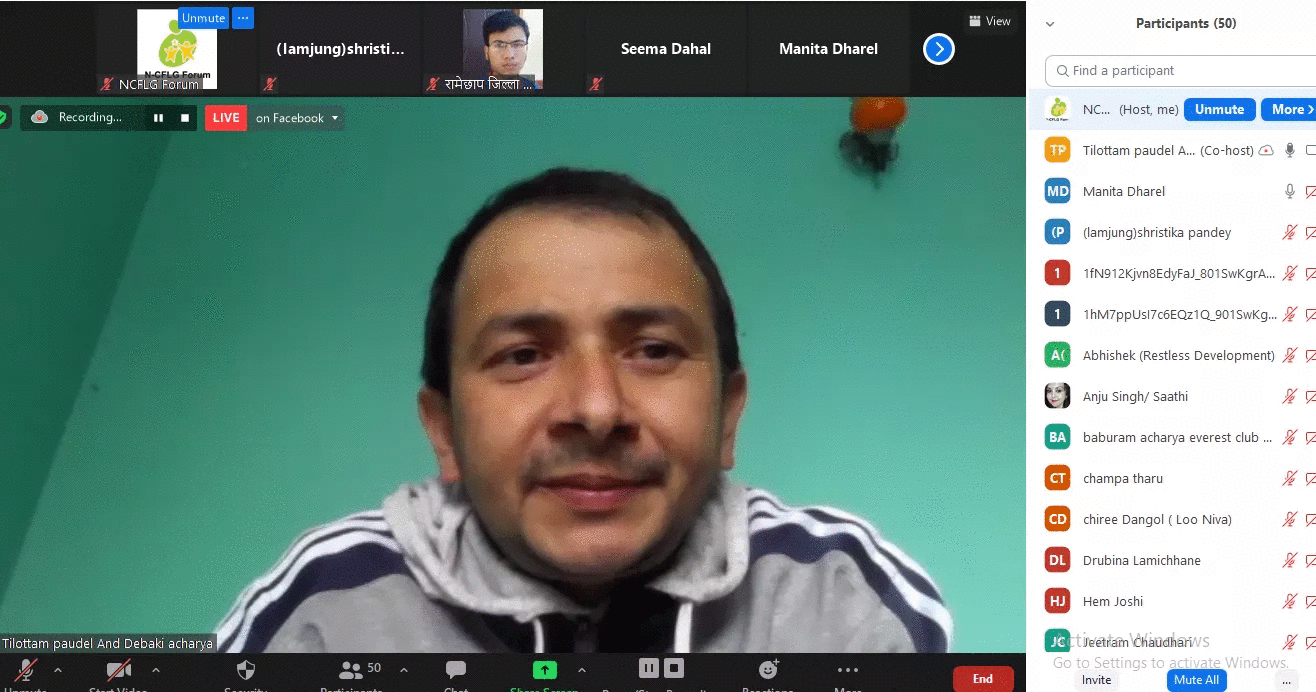Click Unmute in the host participant row
This screenshot has height=692, width=1316.
click(x=1220, y=109)
